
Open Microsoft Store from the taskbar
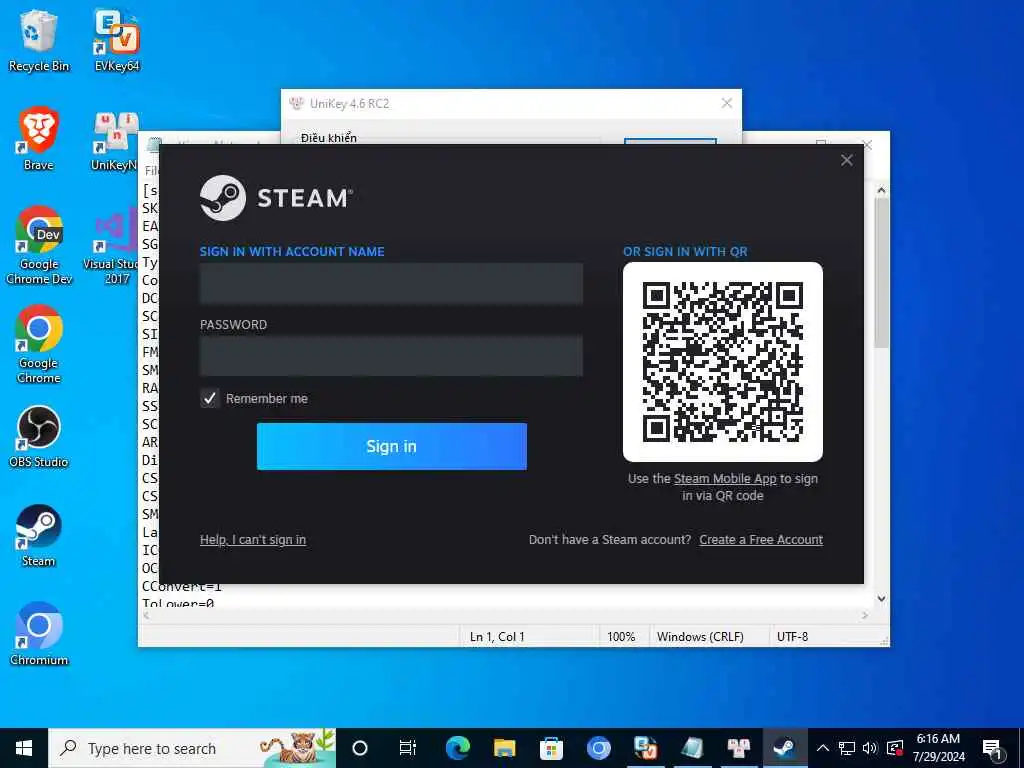pyautogui.click(x=551, y=748)
